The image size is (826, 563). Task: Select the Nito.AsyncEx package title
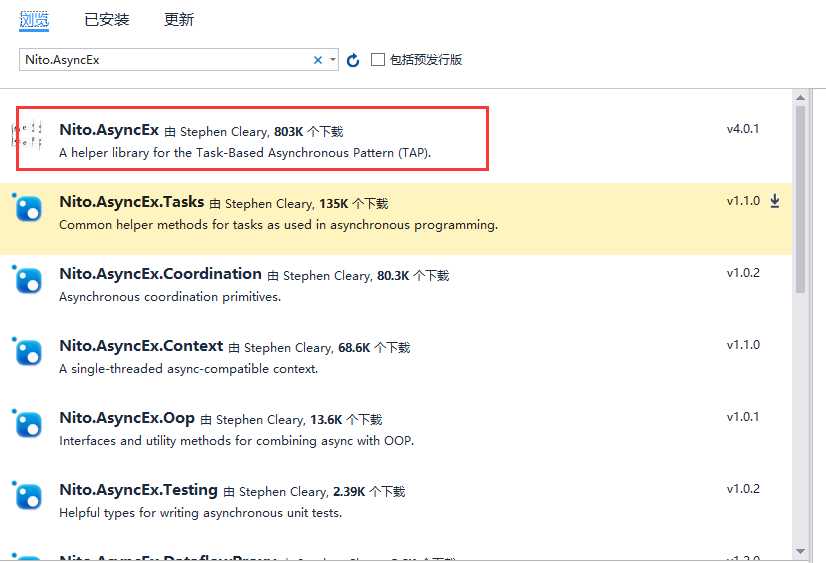[109, 130]
